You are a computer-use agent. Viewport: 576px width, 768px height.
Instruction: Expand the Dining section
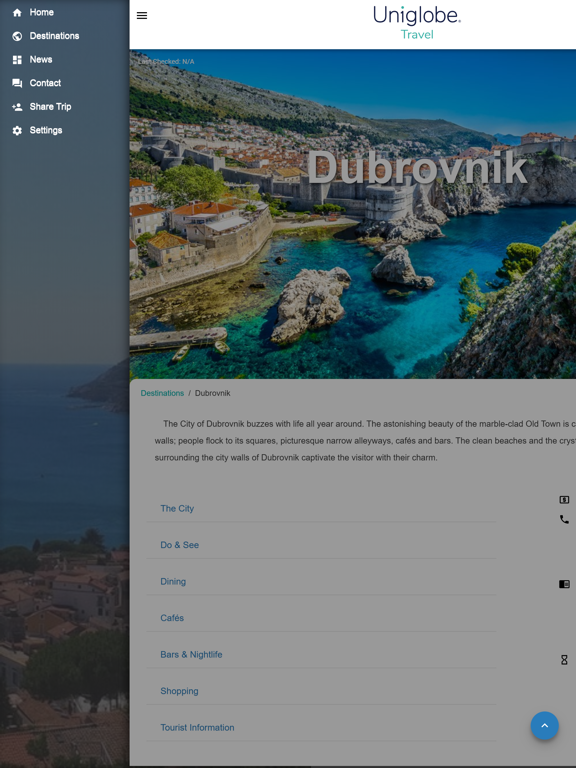(321, 581)
